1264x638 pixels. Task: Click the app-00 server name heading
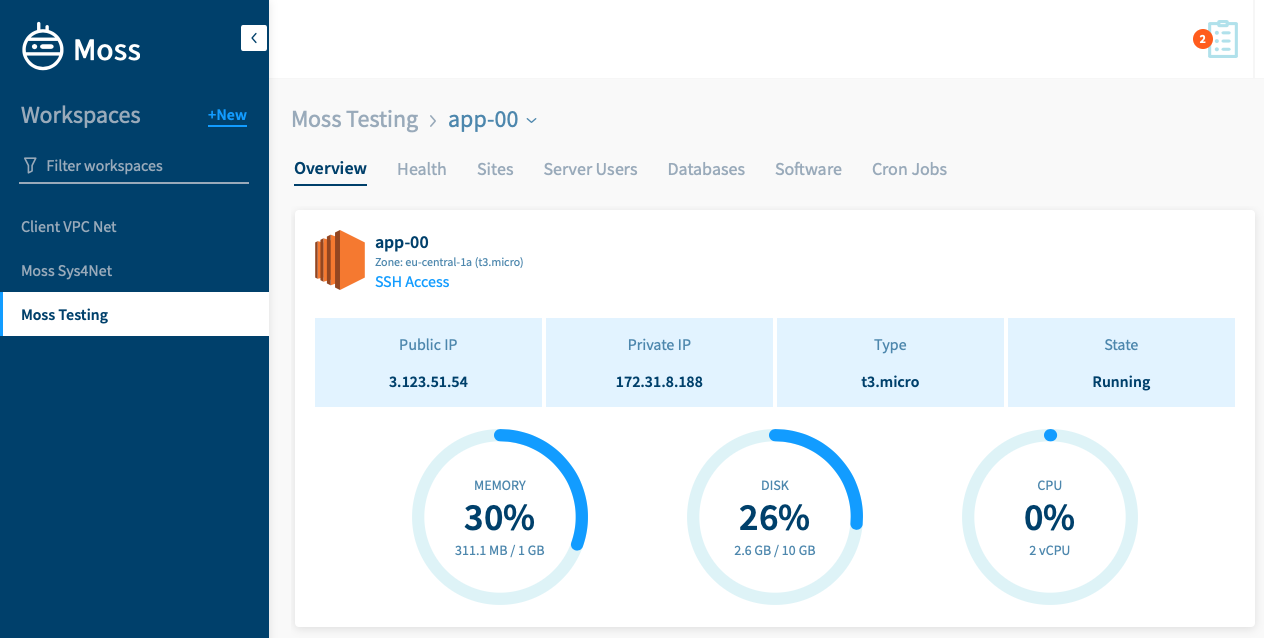pyautogui.click(x=402, y=242)
